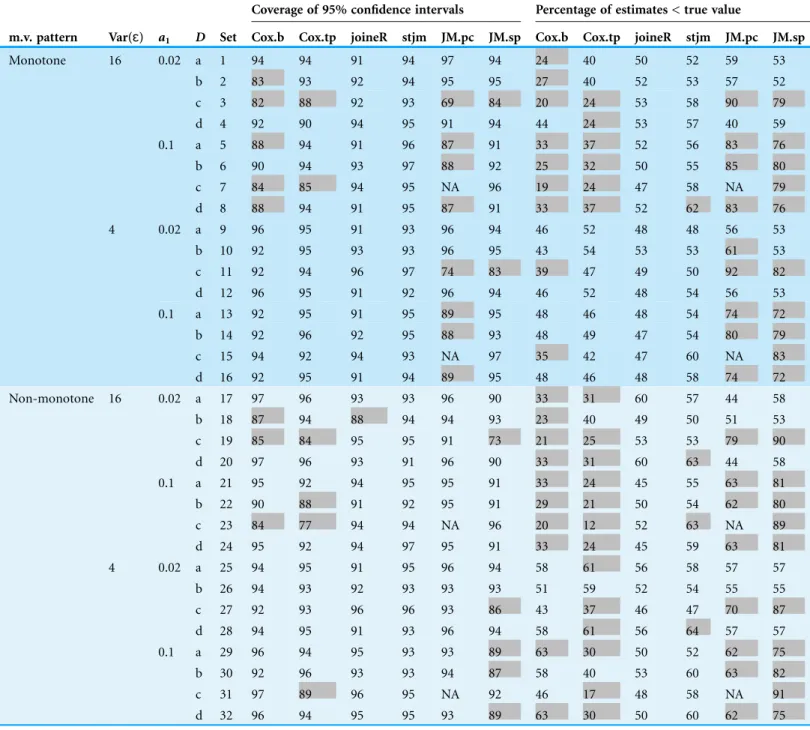Click shaded 74 in Set 11 coverage JM.pc
The height and width of the screenshot is (730, 810).
pyautogui.click(x=457, y=269)
